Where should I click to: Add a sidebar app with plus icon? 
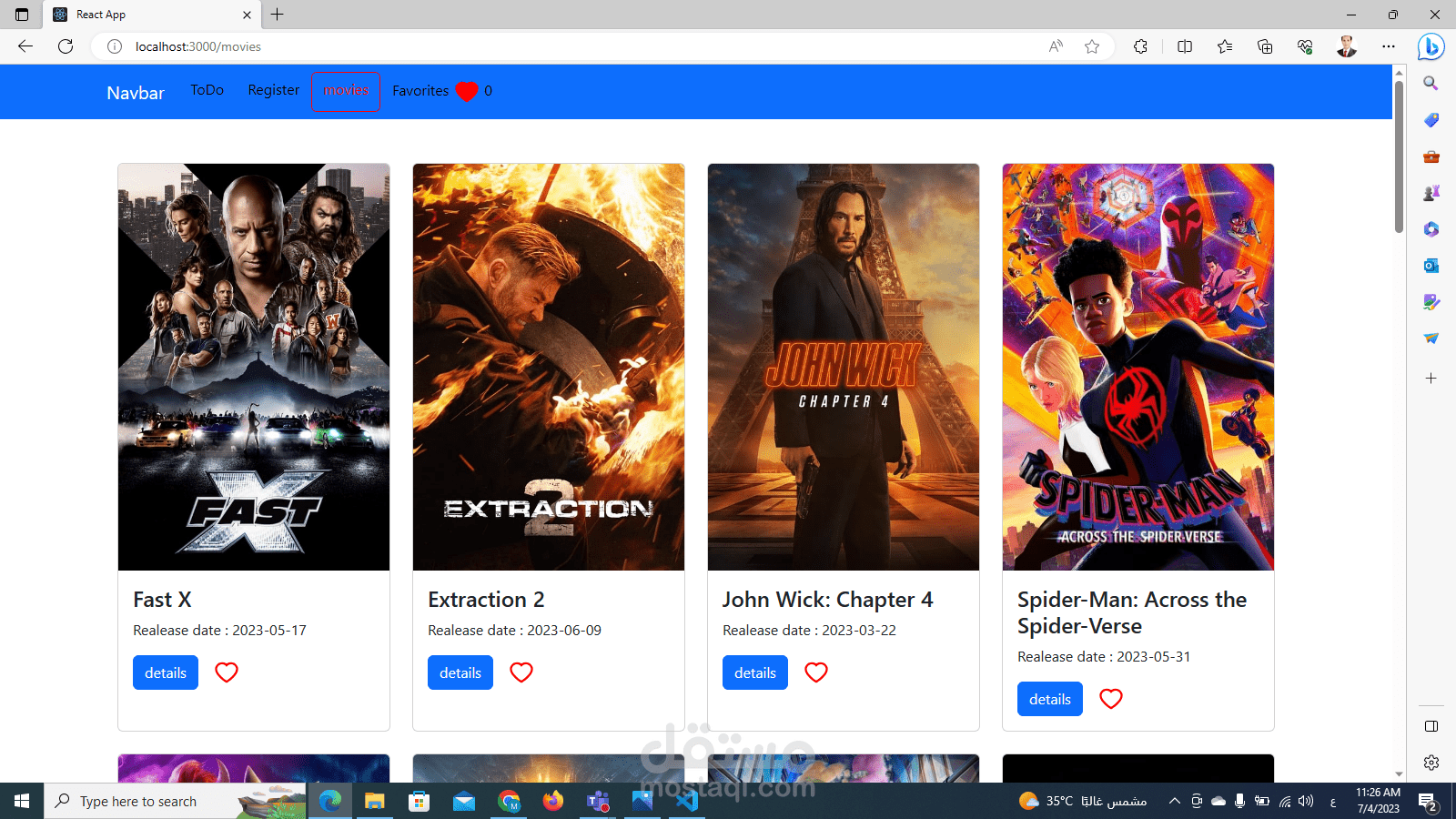(1431, 379)
